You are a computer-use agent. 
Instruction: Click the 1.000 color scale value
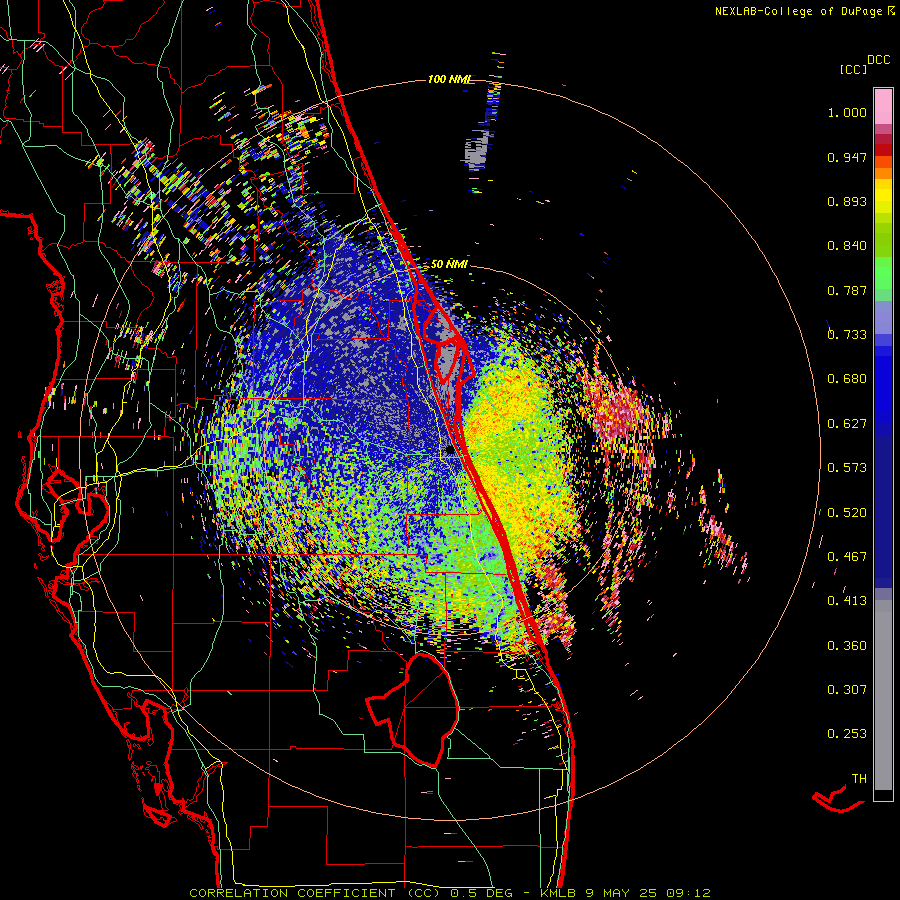click(x=847, y=112)
